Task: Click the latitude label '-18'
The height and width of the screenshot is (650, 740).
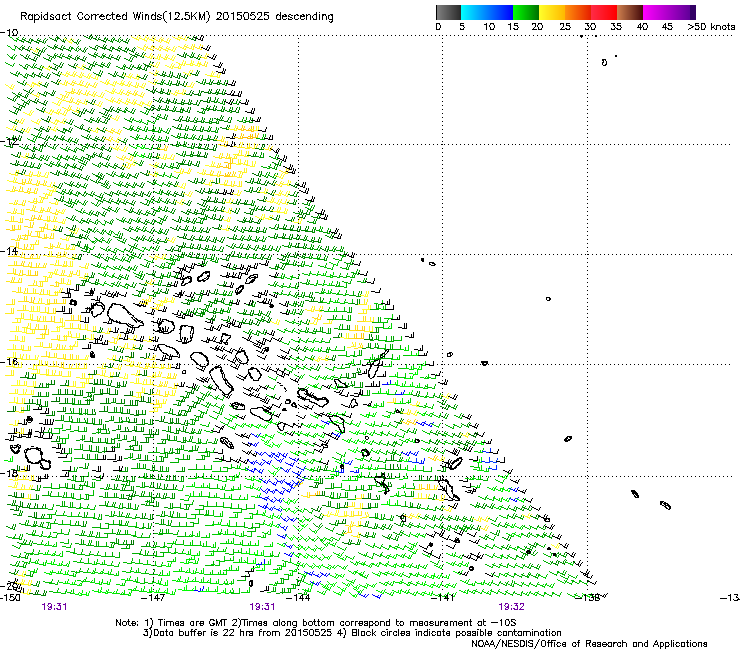Action: [x=9, y=473]
